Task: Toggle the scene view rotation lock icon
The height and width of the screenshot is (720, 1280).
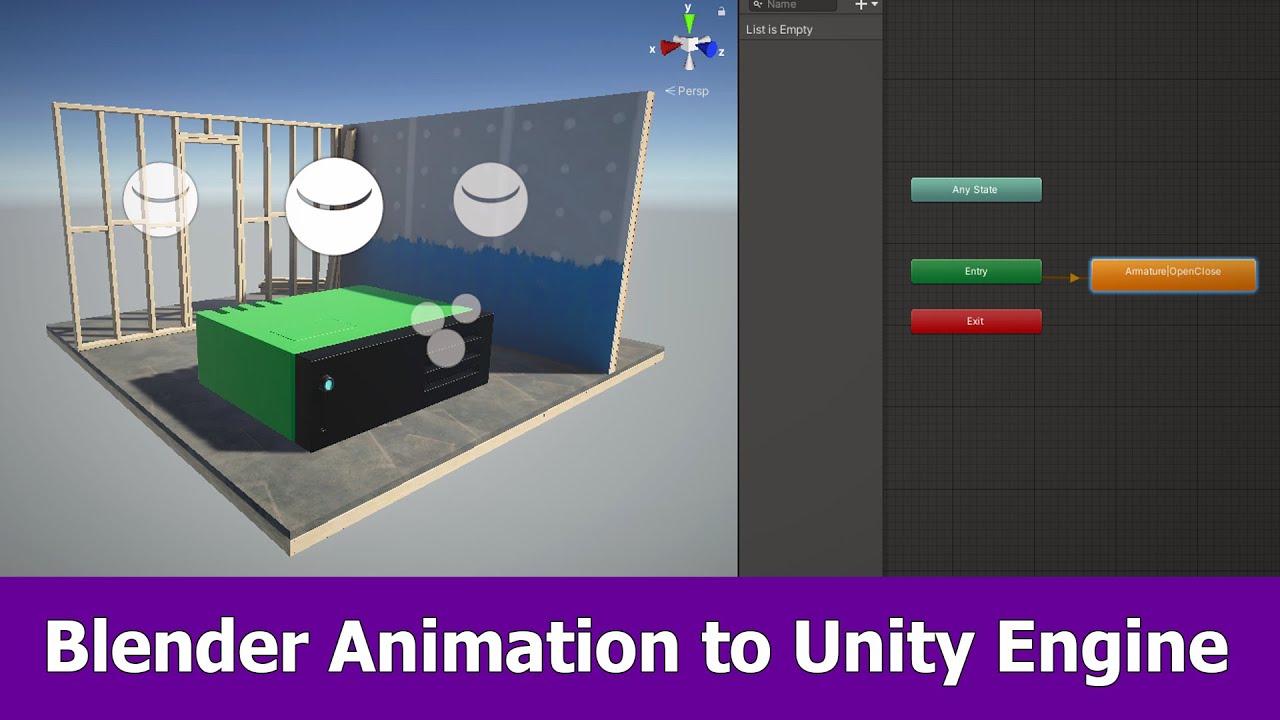Action: pyautogui.click(x=722, y=11)
